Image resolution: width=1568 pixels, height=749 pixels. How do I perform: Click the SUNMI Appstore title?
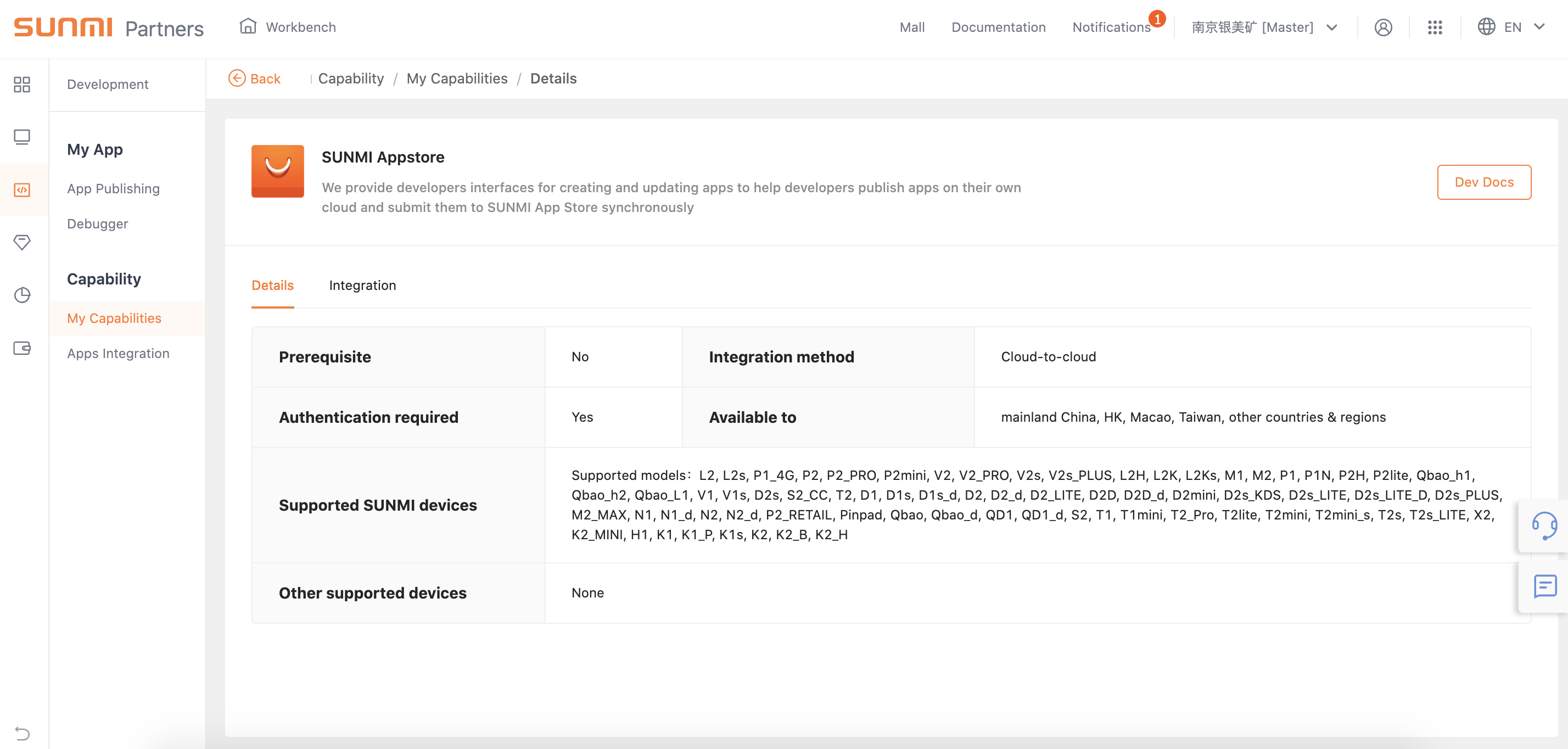coord(383,157)
